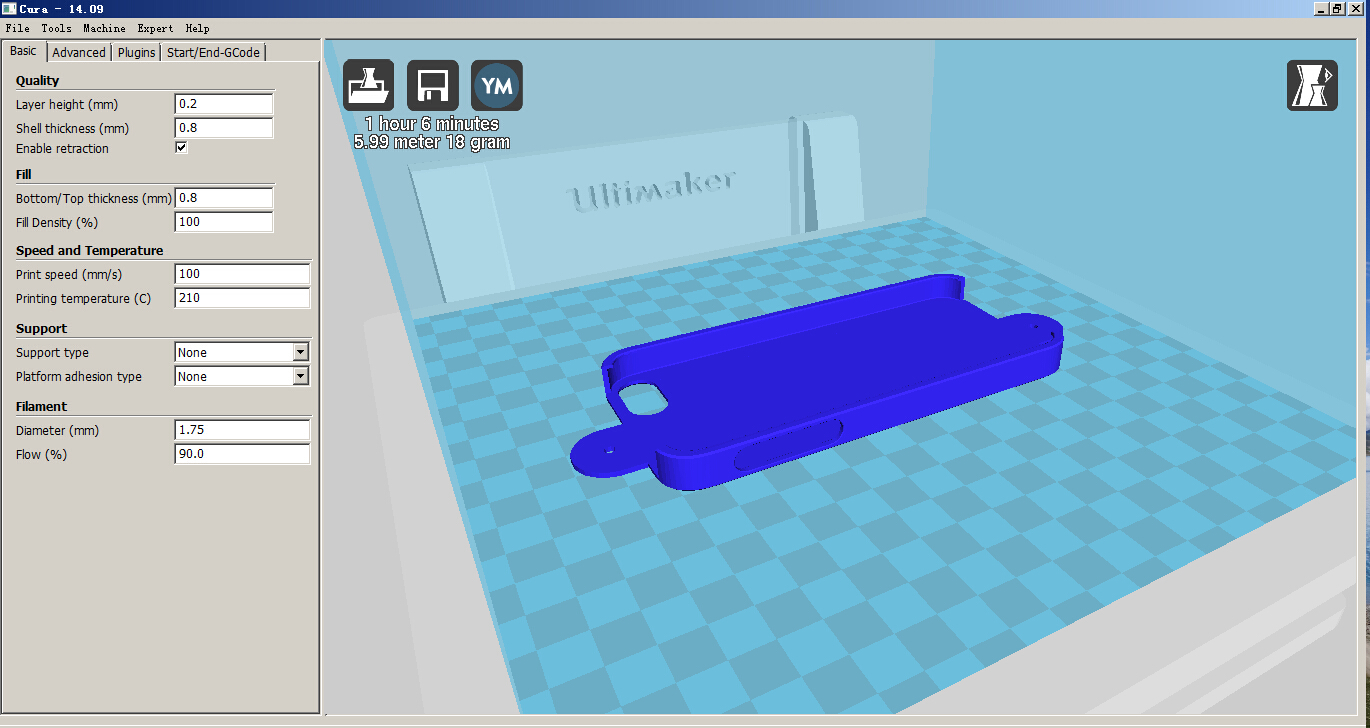Click the Fill section heading
1370x728 pixels.
point(23,174)
